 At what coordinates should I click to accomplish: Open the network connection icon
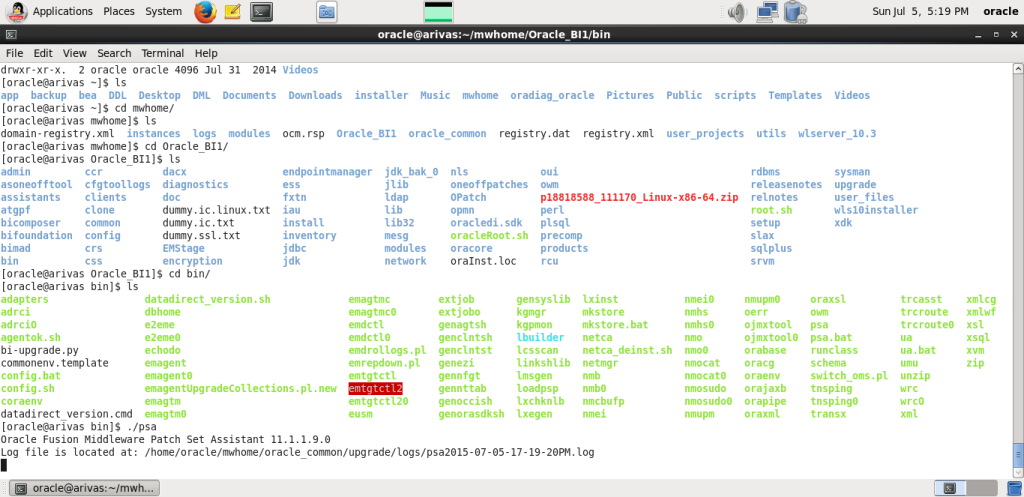tap(767, 11)
